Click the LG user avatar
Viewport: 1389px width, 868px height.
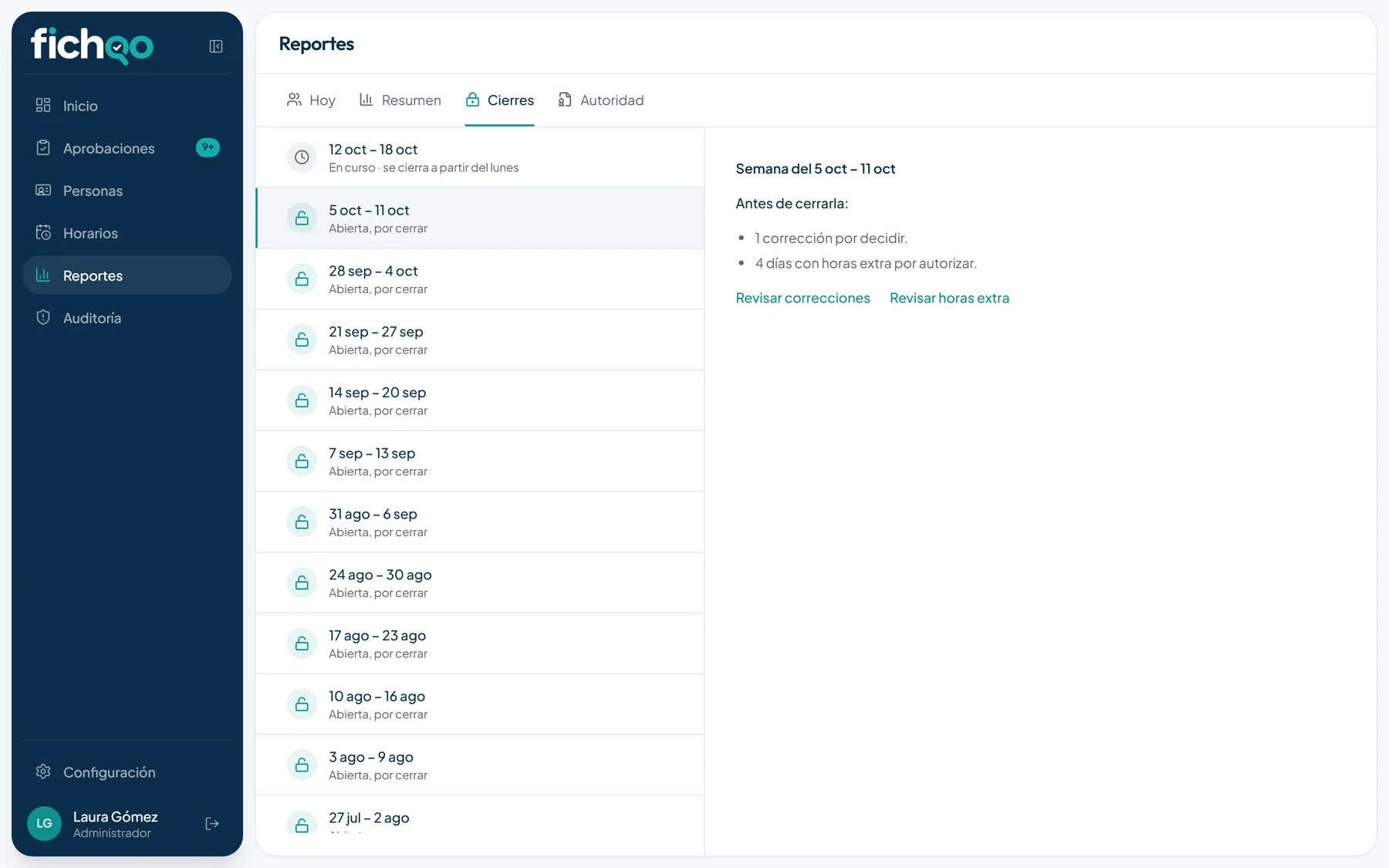click(x=44, y=824)
